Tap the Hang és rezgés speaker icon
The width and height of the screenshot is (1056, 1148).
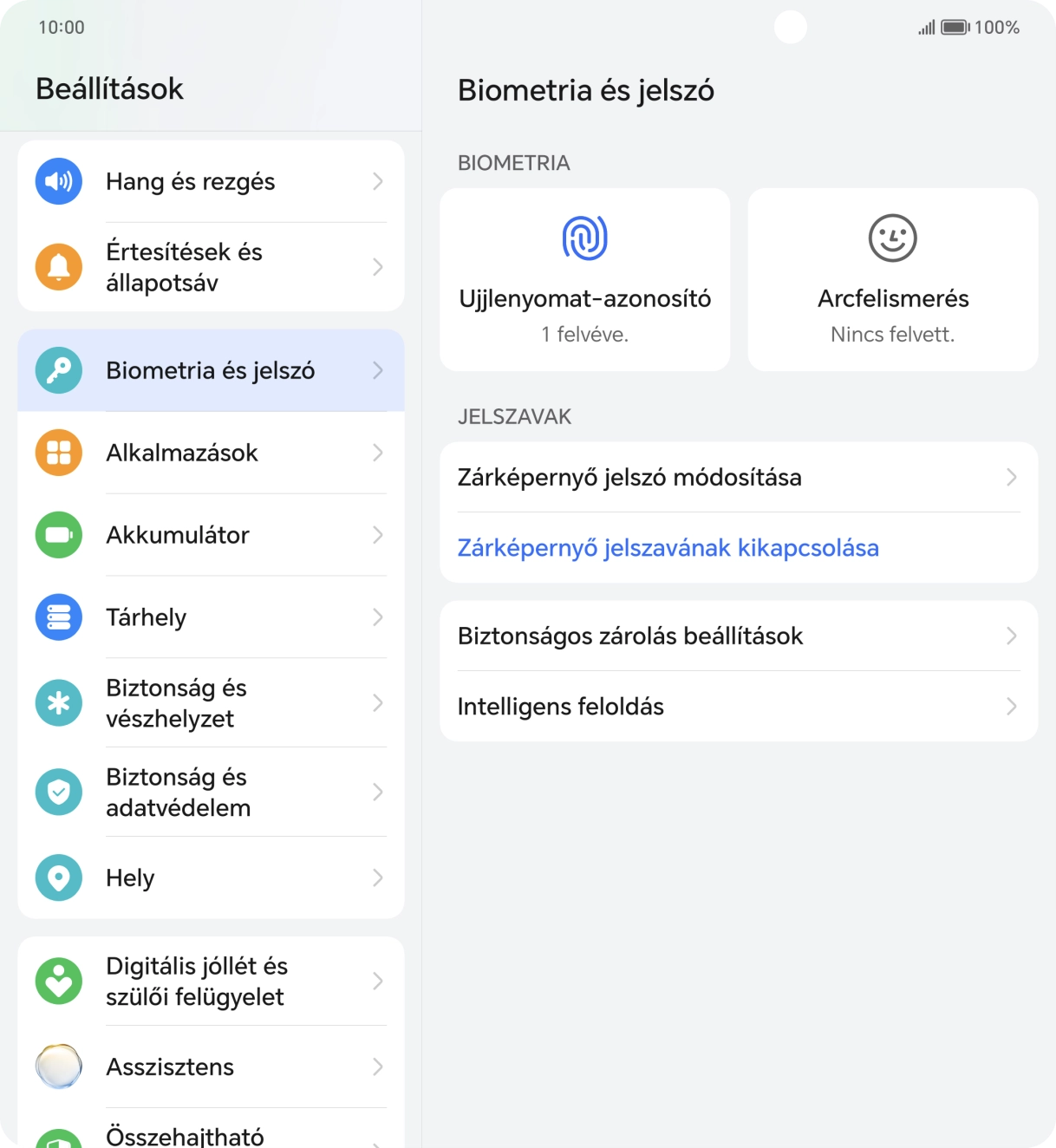click(59, 181)
